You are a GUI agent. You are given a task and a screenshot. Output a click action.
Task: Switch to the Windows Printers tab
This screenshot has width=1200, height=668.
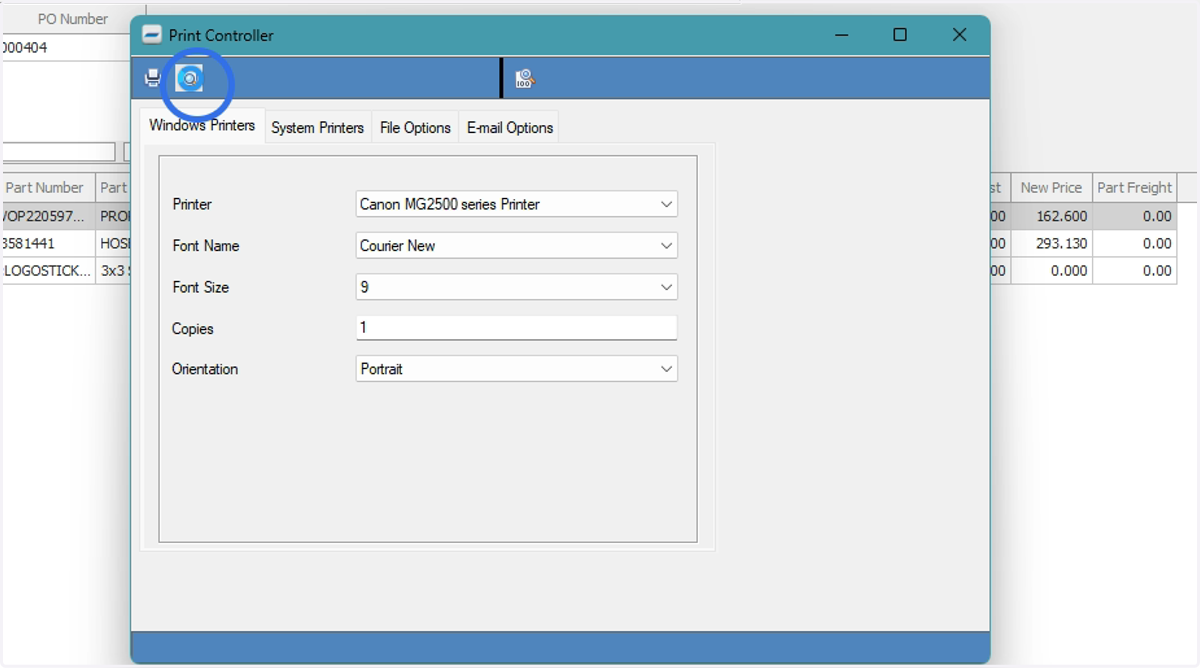pos(202,126)
